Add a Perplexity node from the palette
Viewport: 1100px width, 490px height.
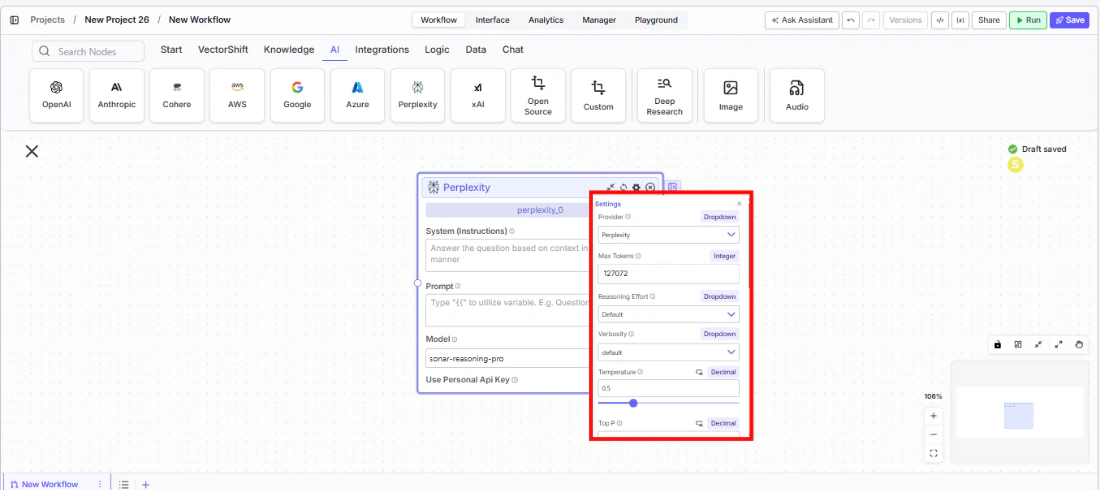417,95
